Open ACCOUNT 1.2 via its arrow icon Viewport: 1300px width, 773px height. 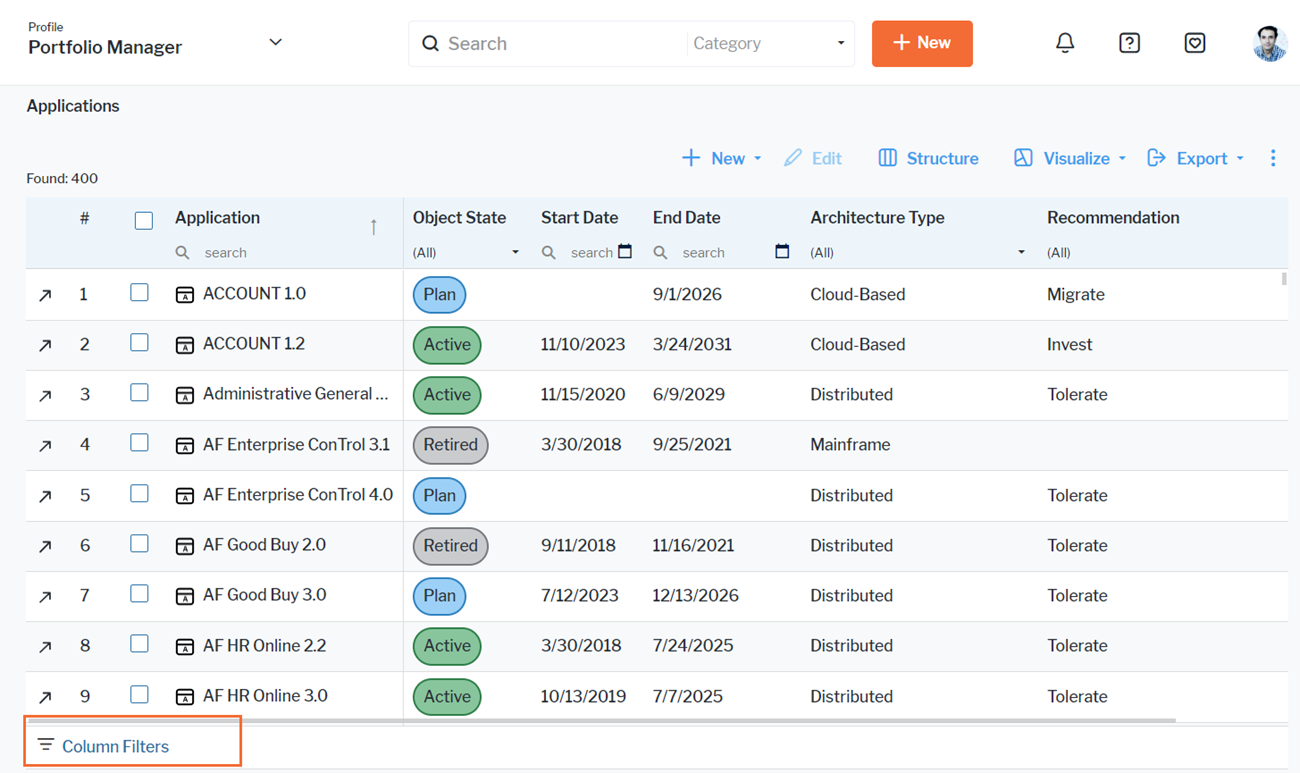pos(45,345)
